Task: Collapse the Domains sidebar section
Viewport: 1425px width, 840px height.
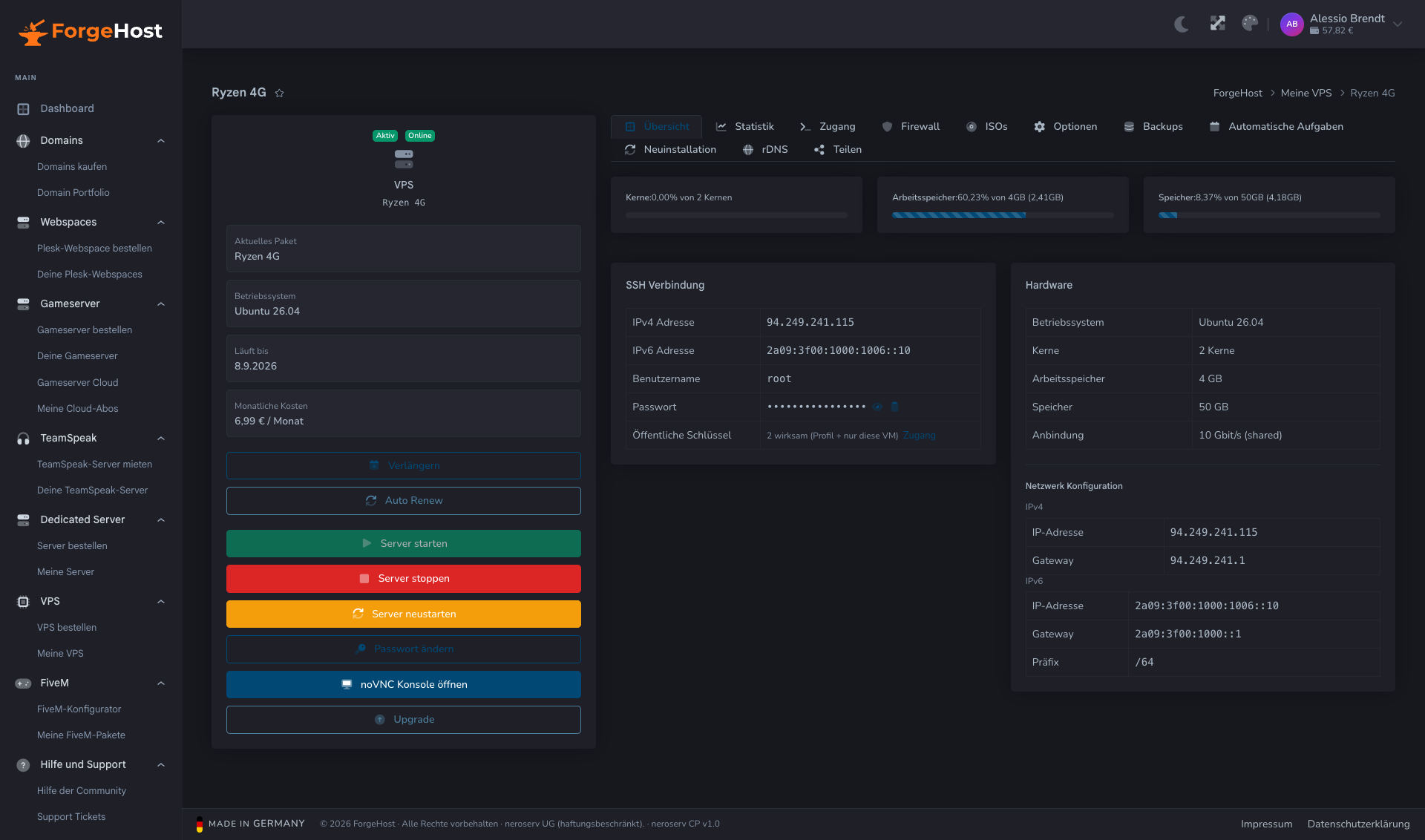Action: pos(160,141)
